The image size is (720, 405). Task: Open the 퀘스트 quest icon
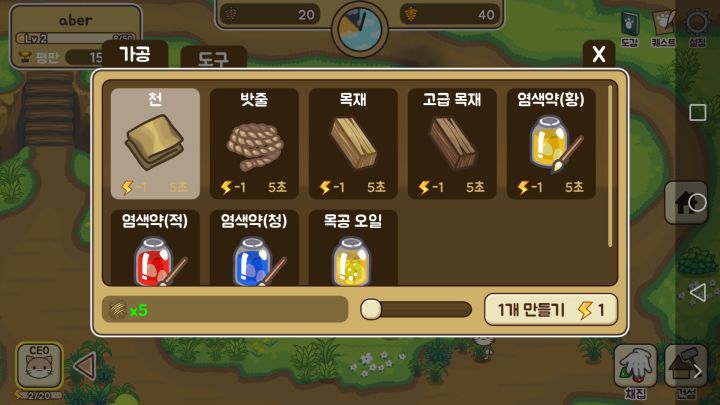click(x=664, y=28)
